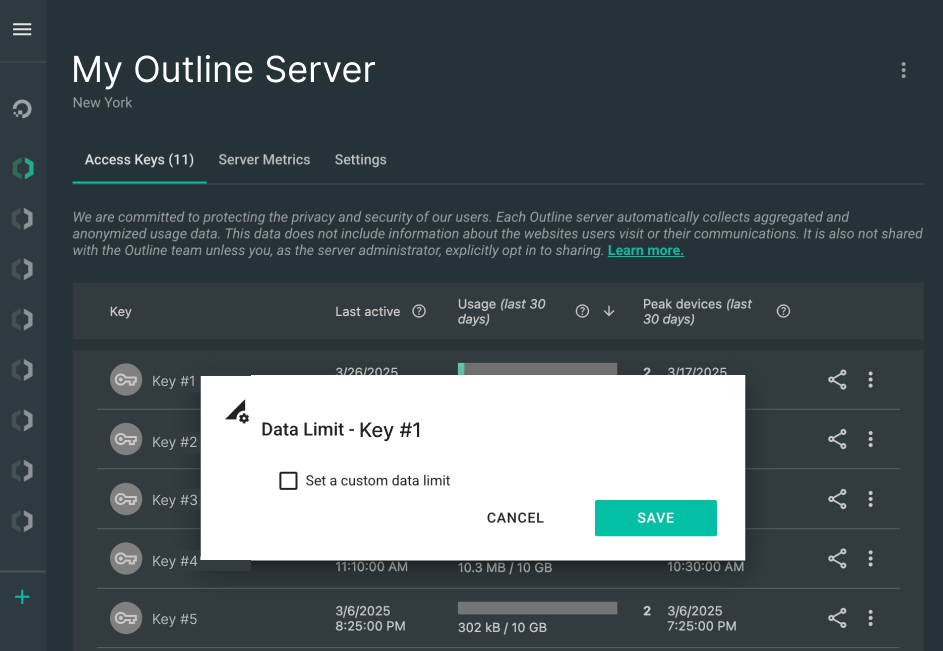Image resolution: width=943 pixels, height=651 pixels.
Task: Click Key #5's usage progress bar
Action: (x=537, y=606)
